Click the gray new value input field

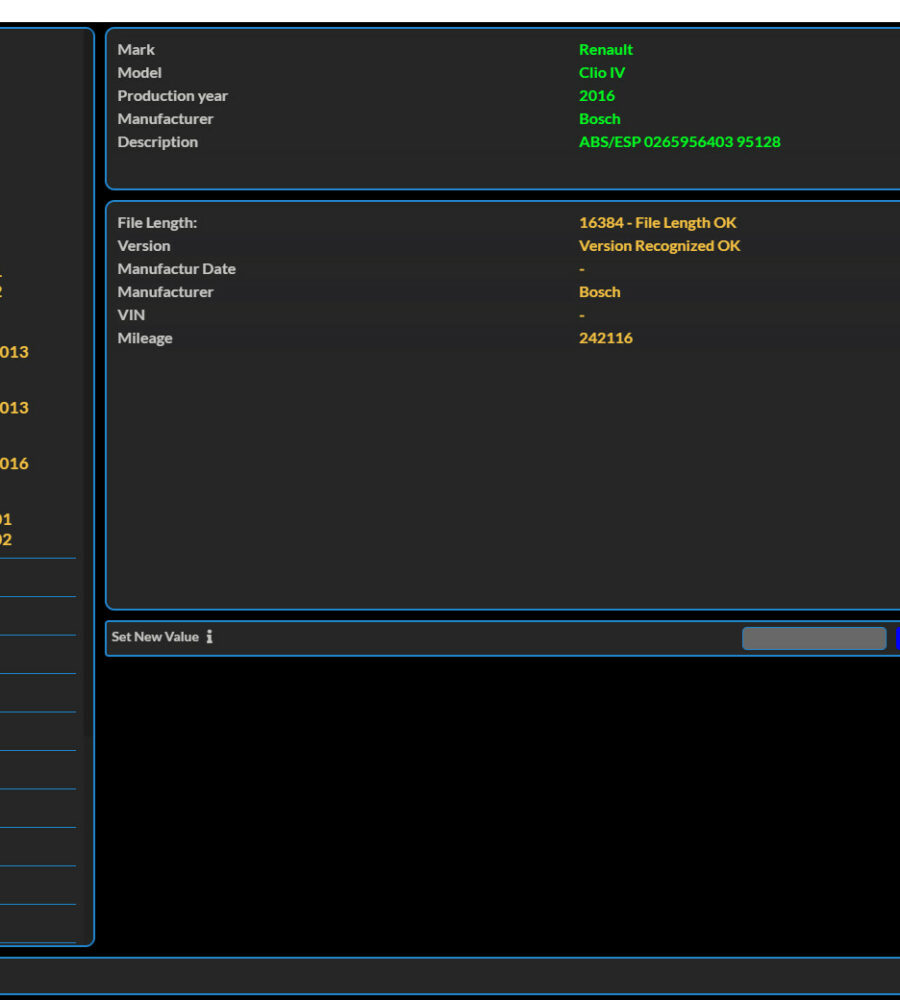pyautogui.click(x=813, y=638)
